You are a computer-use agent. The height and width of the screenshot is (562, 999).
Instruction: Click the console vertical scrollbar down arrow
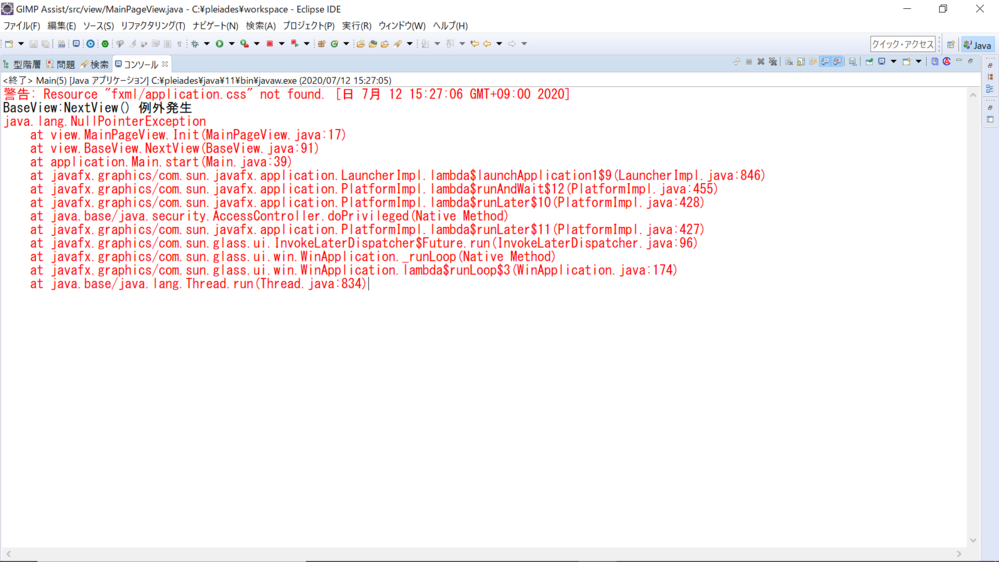pyautogui.click(x=973, y=540)
